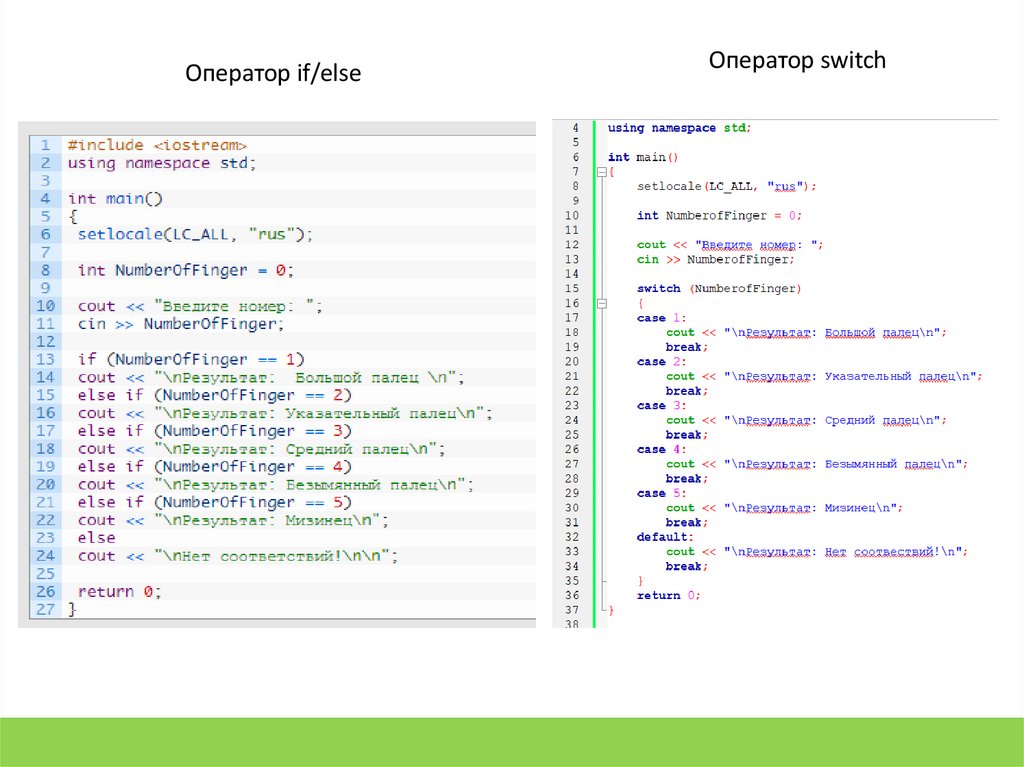Click the 'Оператор if/else' heading
The image size is (1024, 767).
tap(273, 73)
